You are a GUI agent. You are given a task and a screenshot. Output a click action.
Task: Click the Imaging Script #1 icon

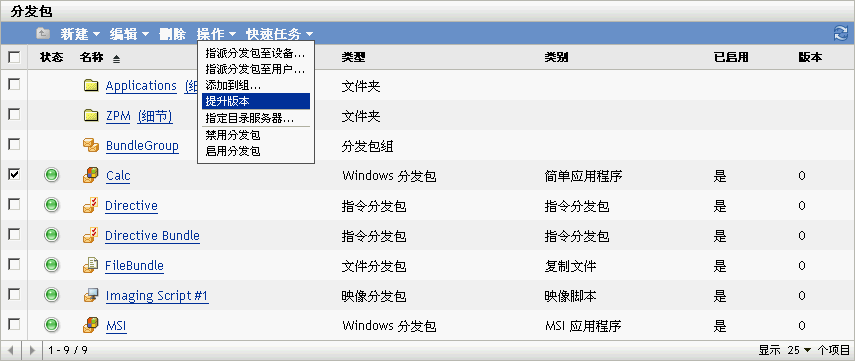tap(91, 296)
